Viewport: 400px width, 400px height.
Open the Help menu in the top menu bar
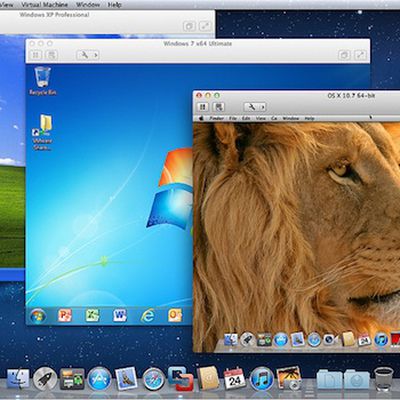(x=114, y=5)
